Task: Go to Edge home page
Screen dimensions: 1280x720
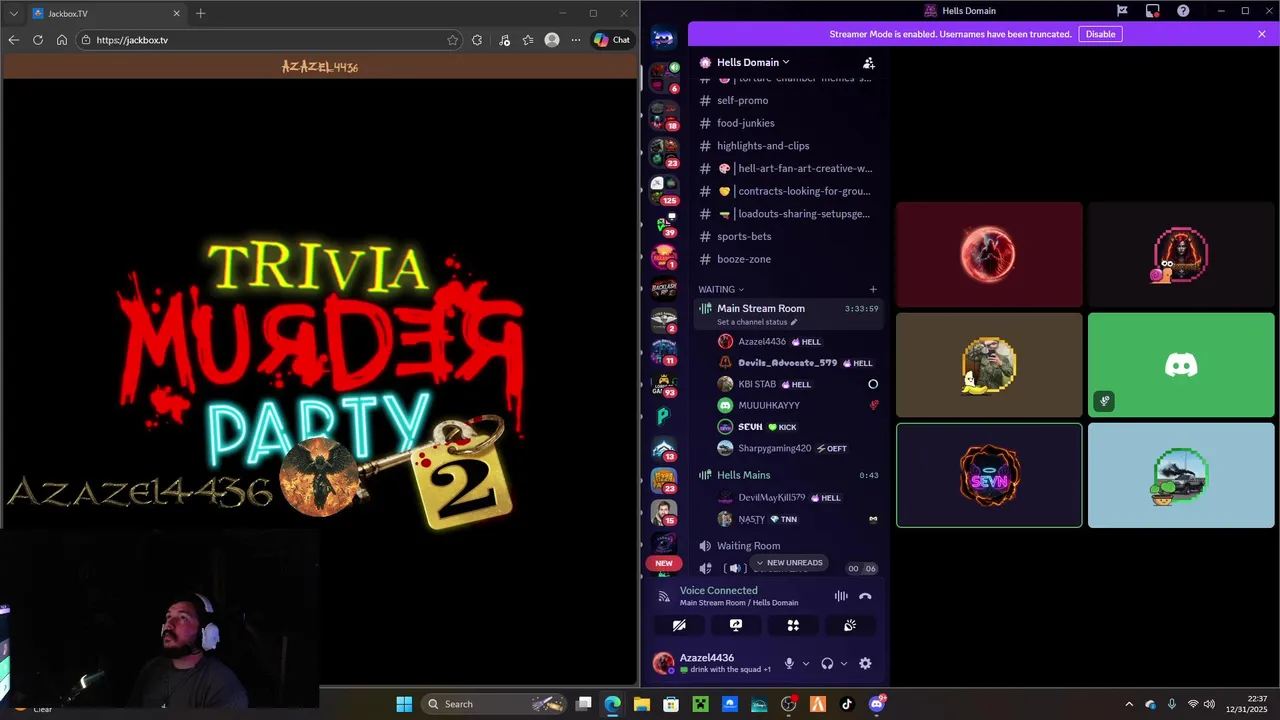Action: (x=62, y=40)
